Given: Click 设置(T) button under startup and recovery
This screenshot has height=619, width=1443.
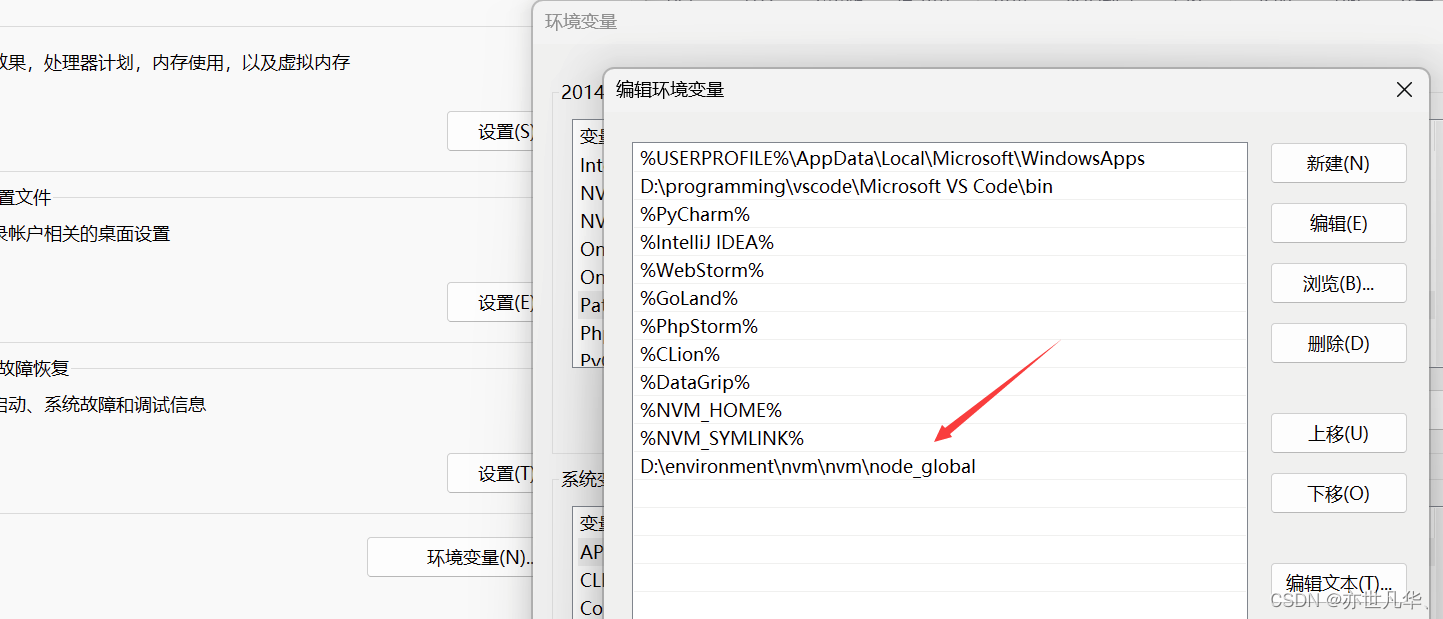Looking at the screenshot, I should (x=490, y=474).
